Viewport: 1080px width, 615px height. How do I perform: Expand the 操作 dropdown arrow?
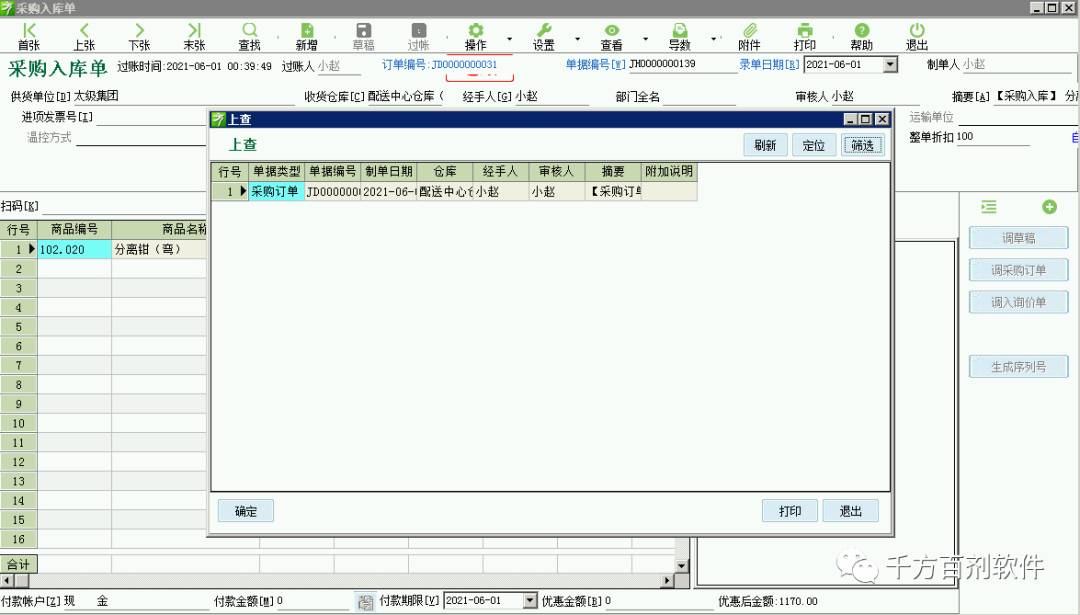[509, 39]
